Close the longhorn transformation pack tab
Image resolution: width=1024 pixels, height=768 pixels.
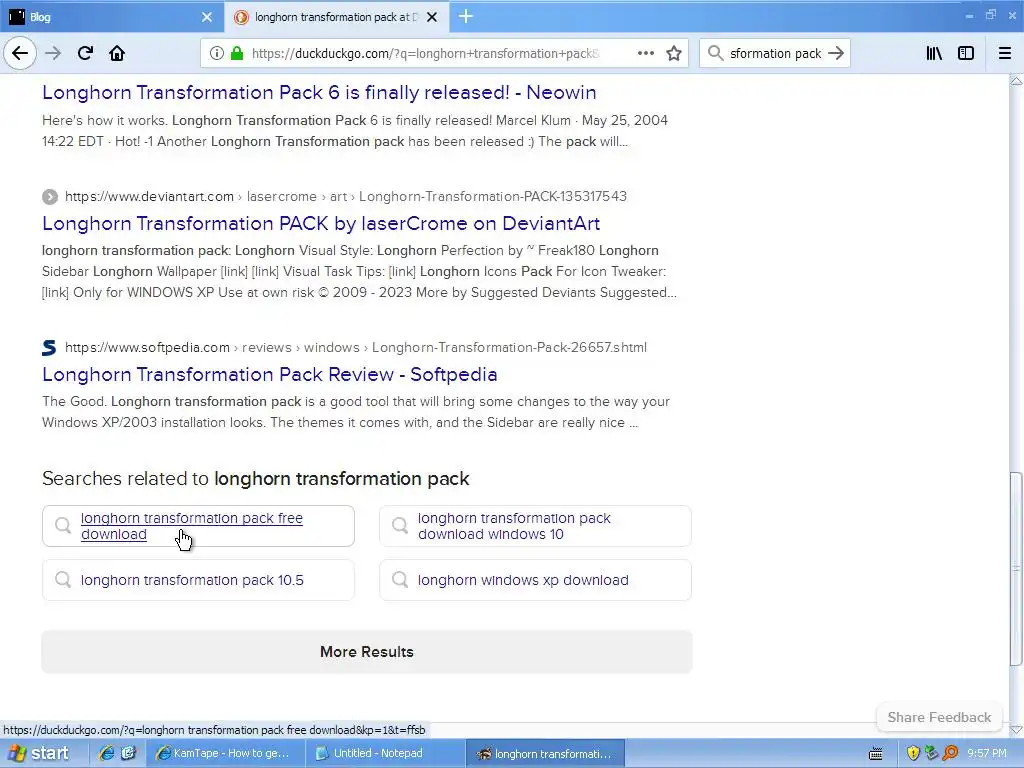tap(432, 17)
